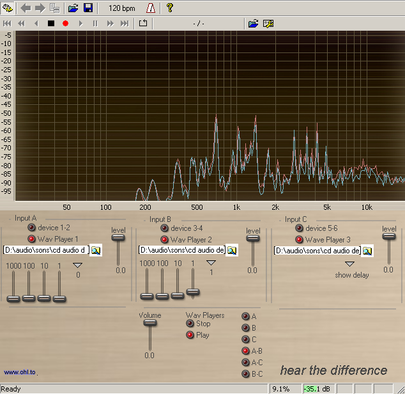Open file with top toolbar folder icon
Screen dimensions: 405x394
73,8
